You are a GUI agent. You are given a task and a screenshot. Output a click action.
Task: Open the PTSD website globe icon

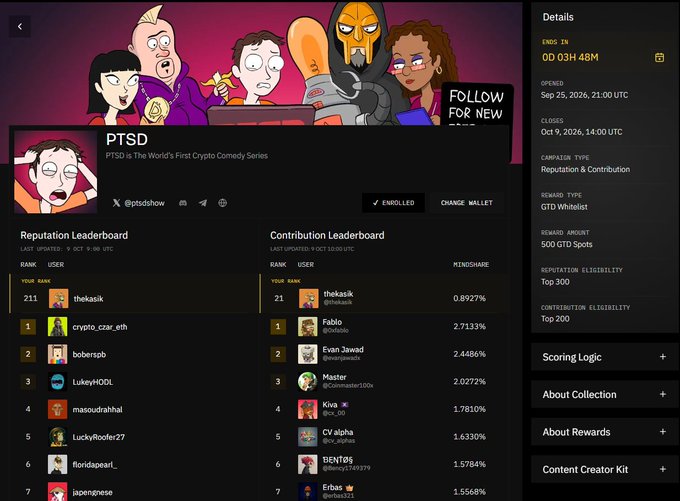pos(222,203)
